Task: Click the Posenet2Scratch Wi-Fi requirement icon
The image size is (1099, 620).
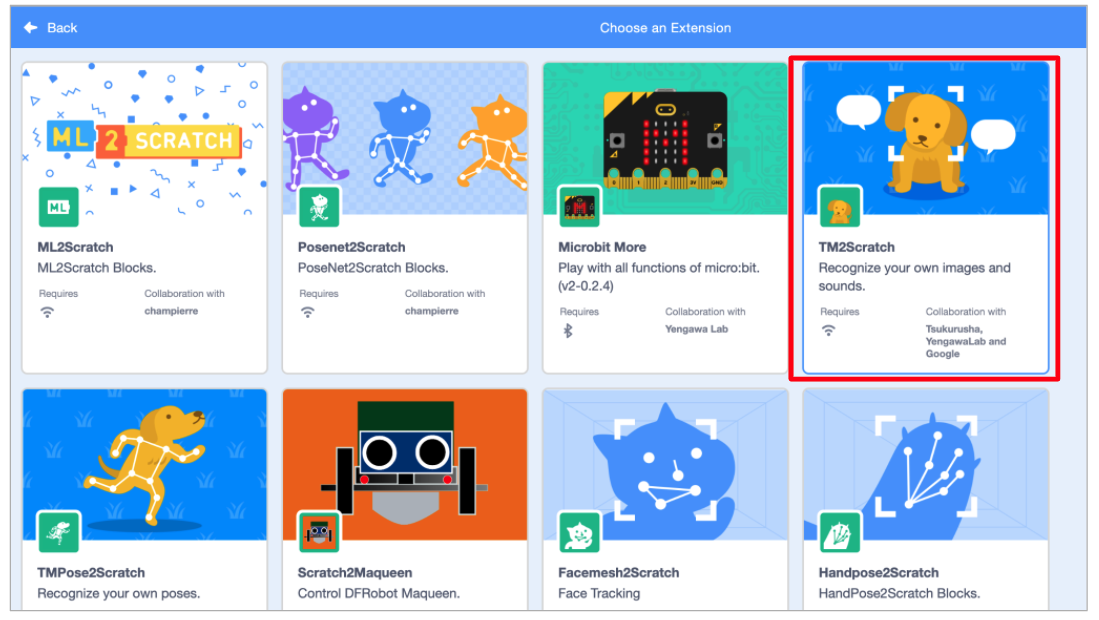Action: coord(308,312)
